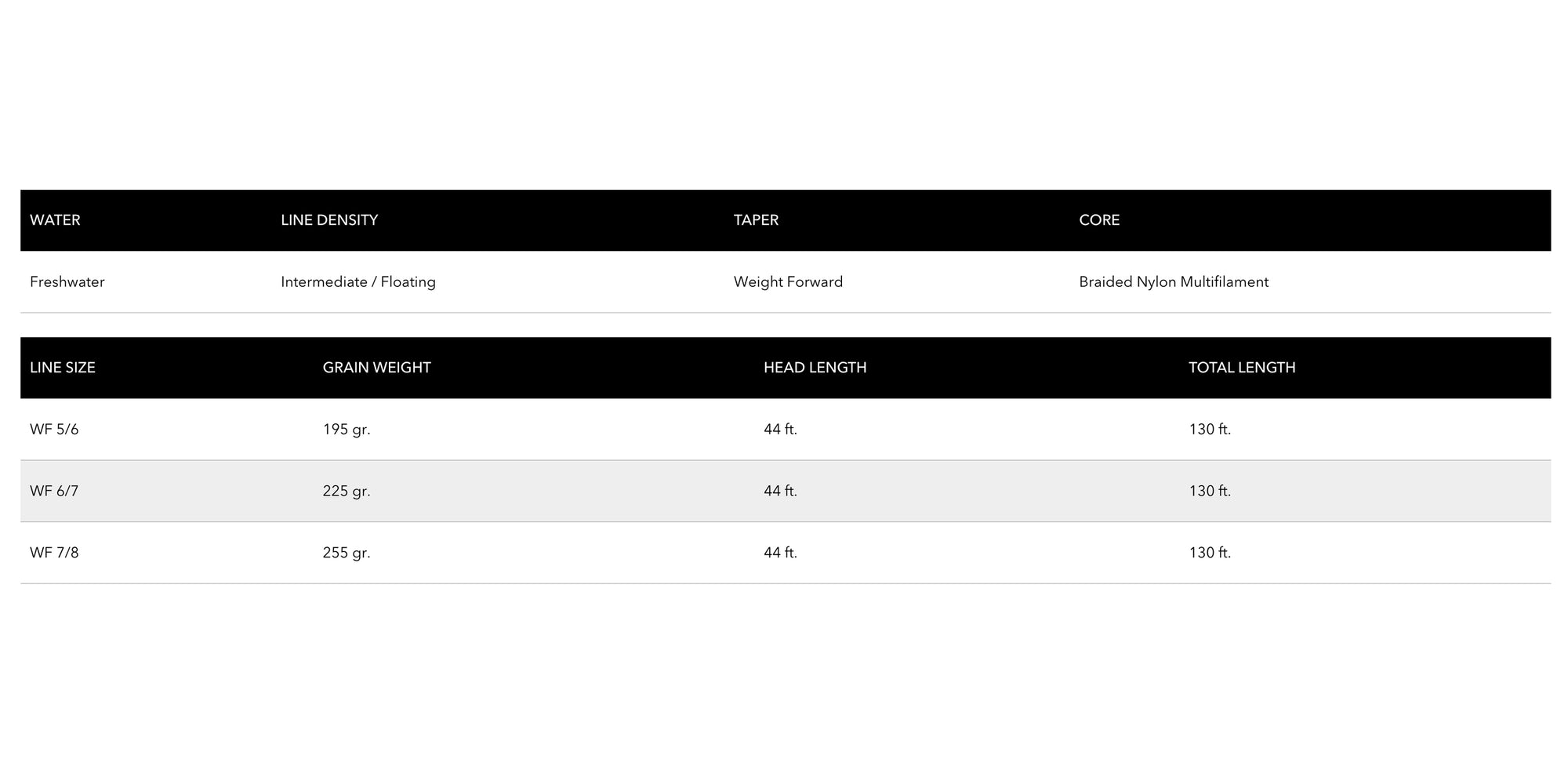This screenshot has width=1568, height=784.
Task: Click the TOTAL LENGTH column header
Action: pyautogui.click(x=1242, y=368)
